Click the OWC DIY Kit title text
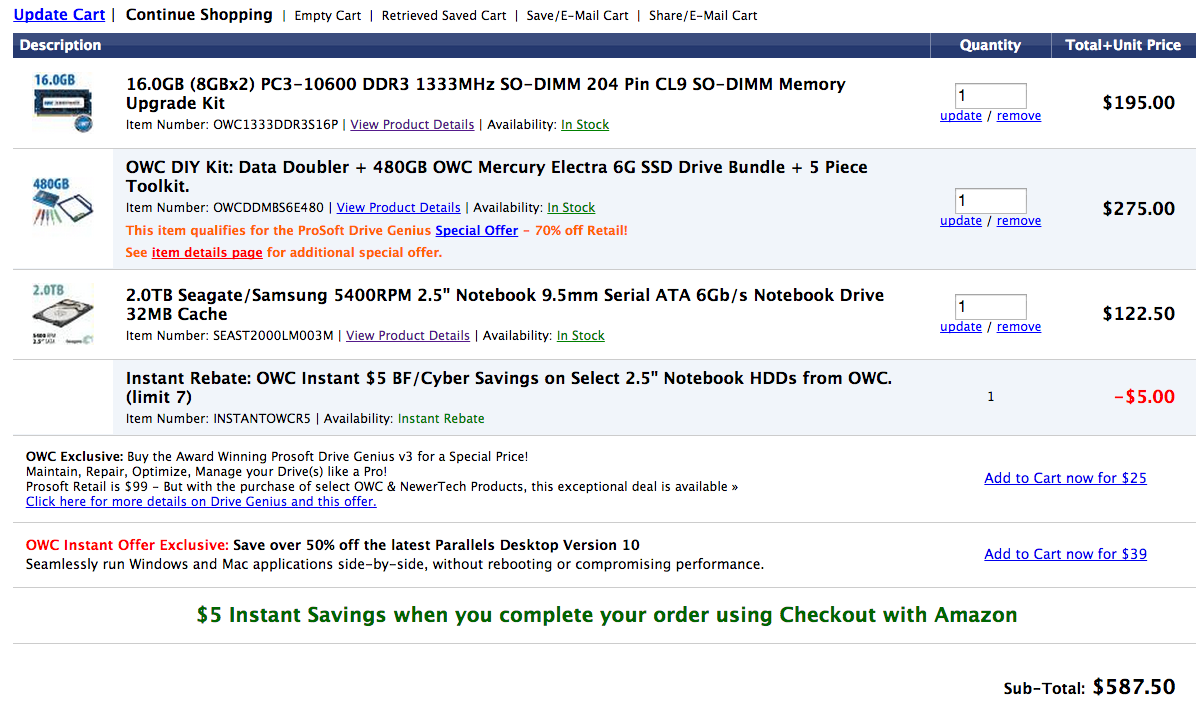This screenshot has height=701, width=1196. (497, 176)
